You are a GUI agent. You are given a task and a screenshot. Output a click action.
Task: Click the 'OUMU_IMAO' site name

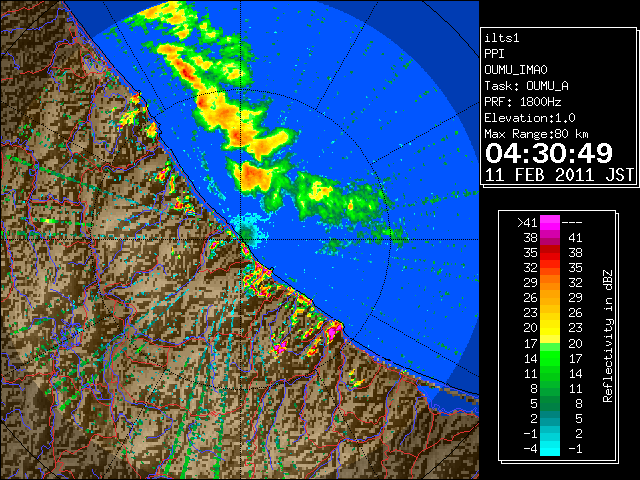coord(516,70)
